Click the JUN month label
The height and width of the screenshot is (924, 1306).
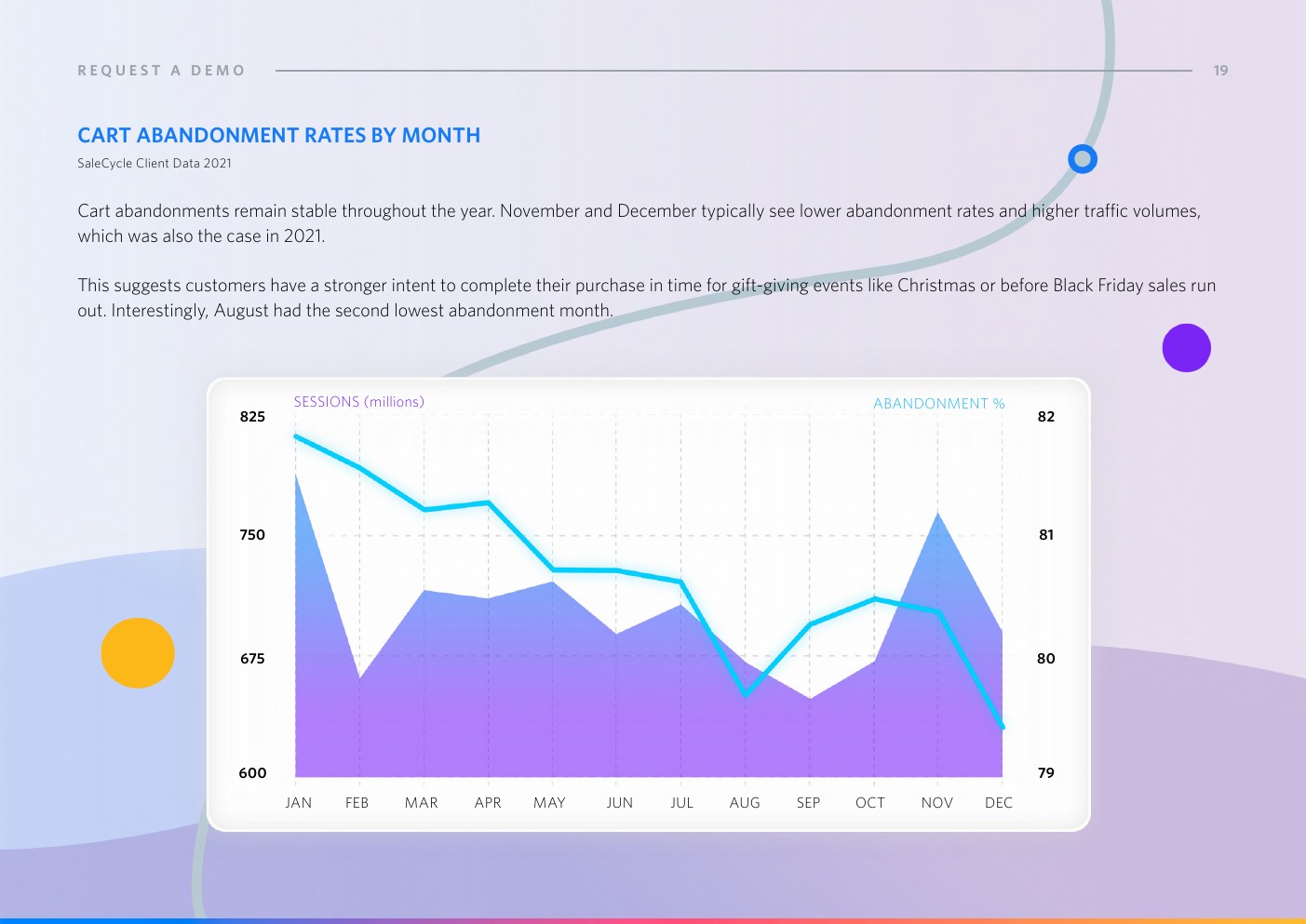(x=620, y=803)
